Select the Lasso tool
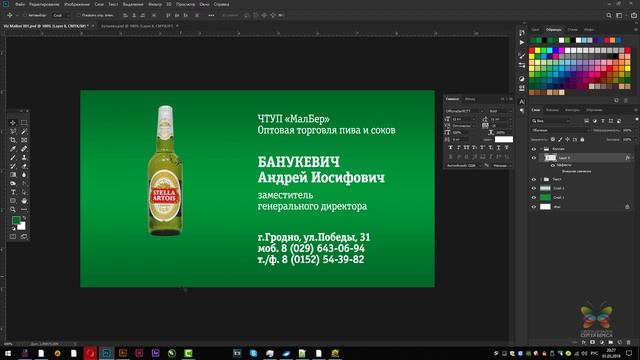Screen dimensions: 640x360 click(x=13, y=131)
